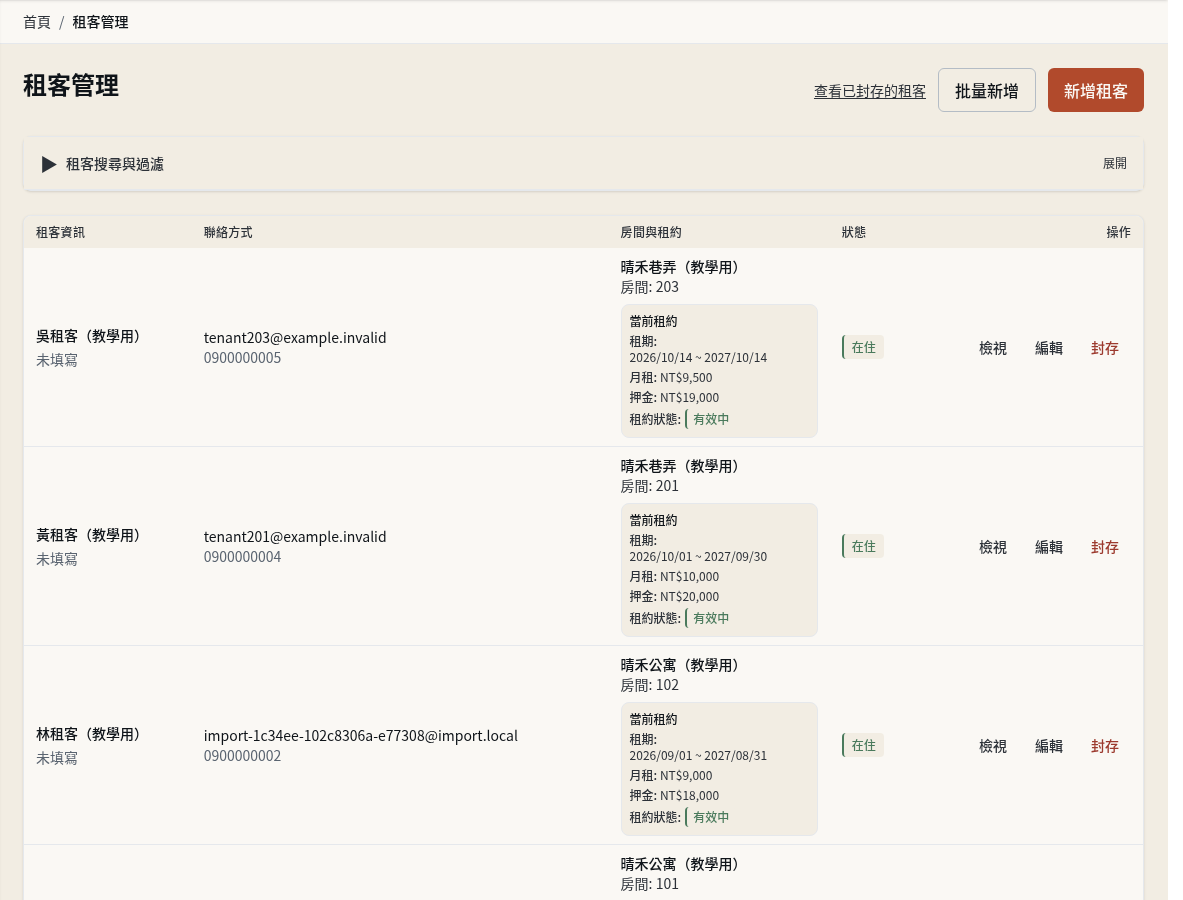This screenshot has height=900, width=1183.
Task: View tenant 吳租客 with 檢視
Action: (992, 349)
